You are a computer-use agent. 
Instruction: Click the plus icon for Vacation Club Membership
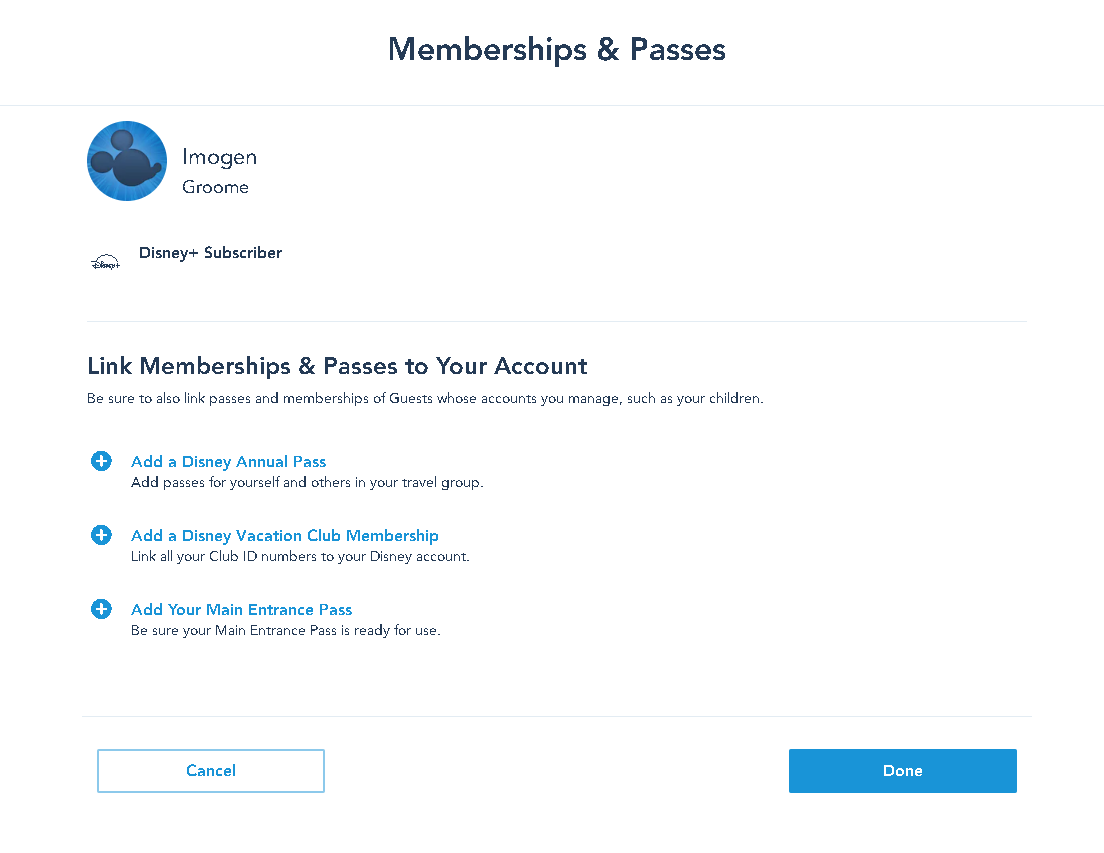pos(101,535)
